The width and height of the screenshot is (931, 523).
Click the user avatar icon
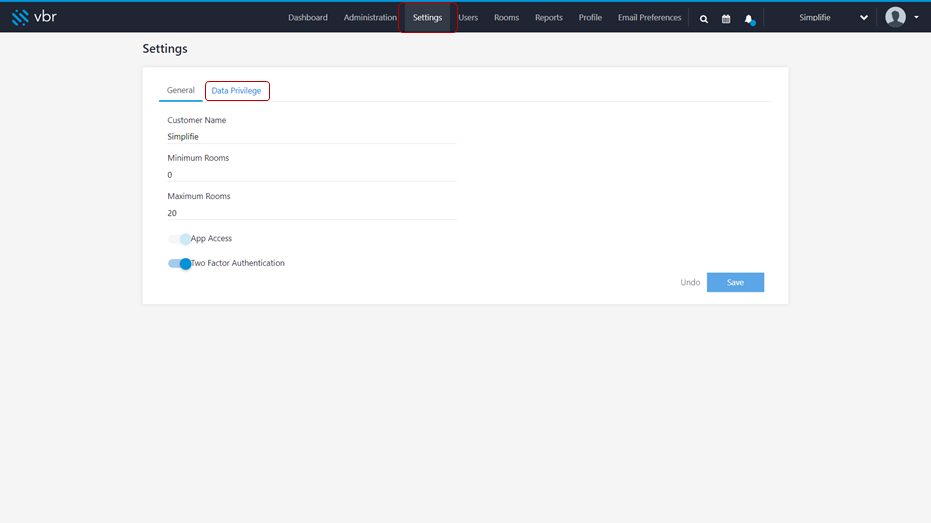point(895,17)
